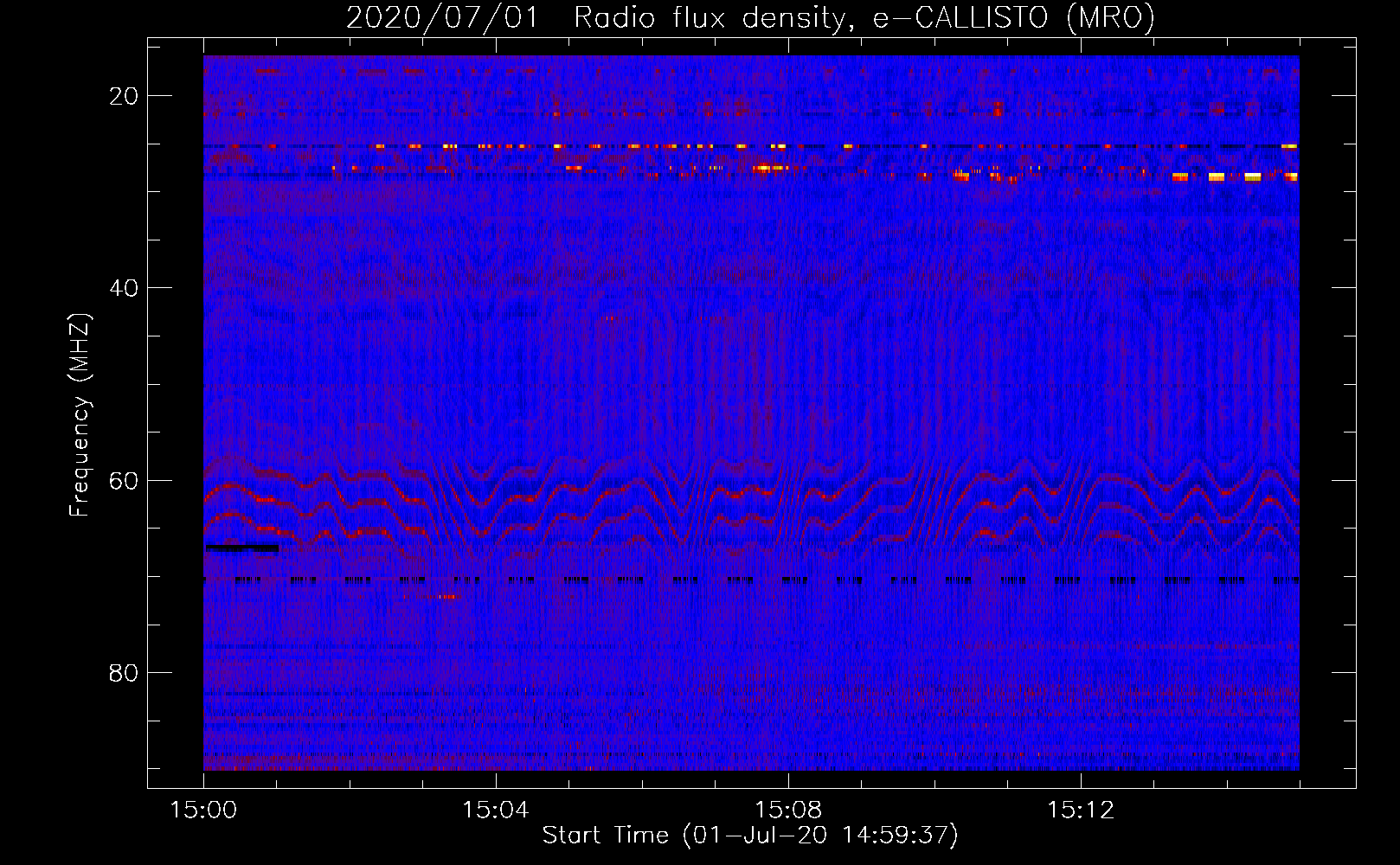Select the 60 MHz y-axis tick label
The image size is (1400, 865).
click(124, 481)
